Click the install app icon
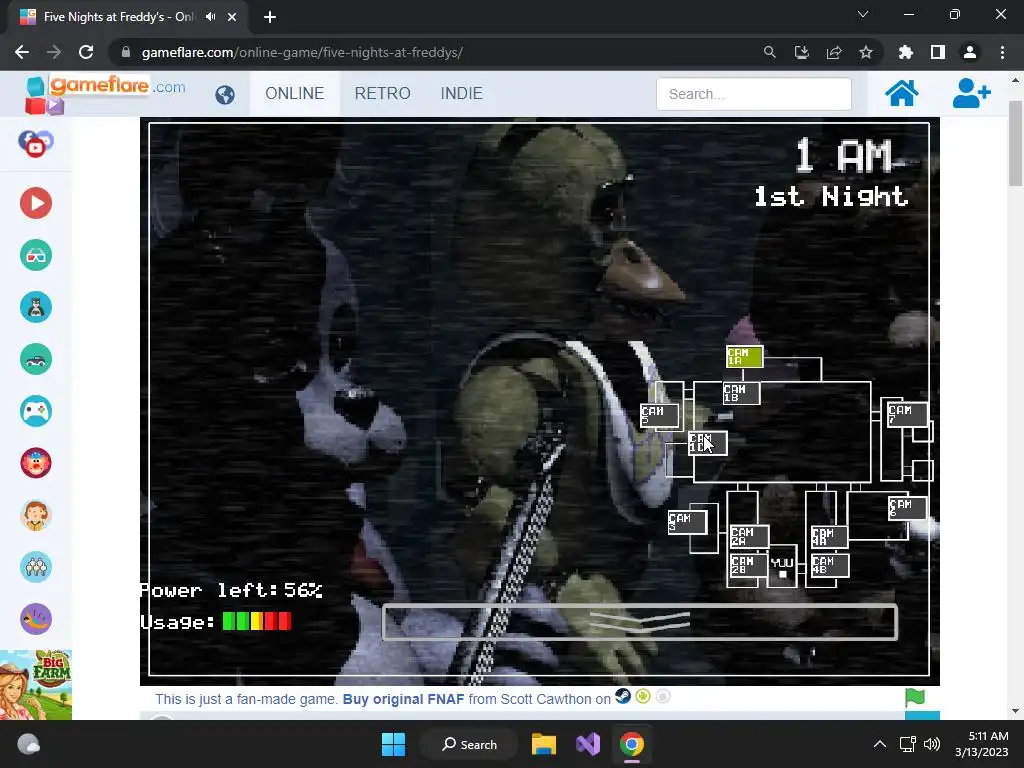This screenshot has height=768, width=1024. coord(802,52)
